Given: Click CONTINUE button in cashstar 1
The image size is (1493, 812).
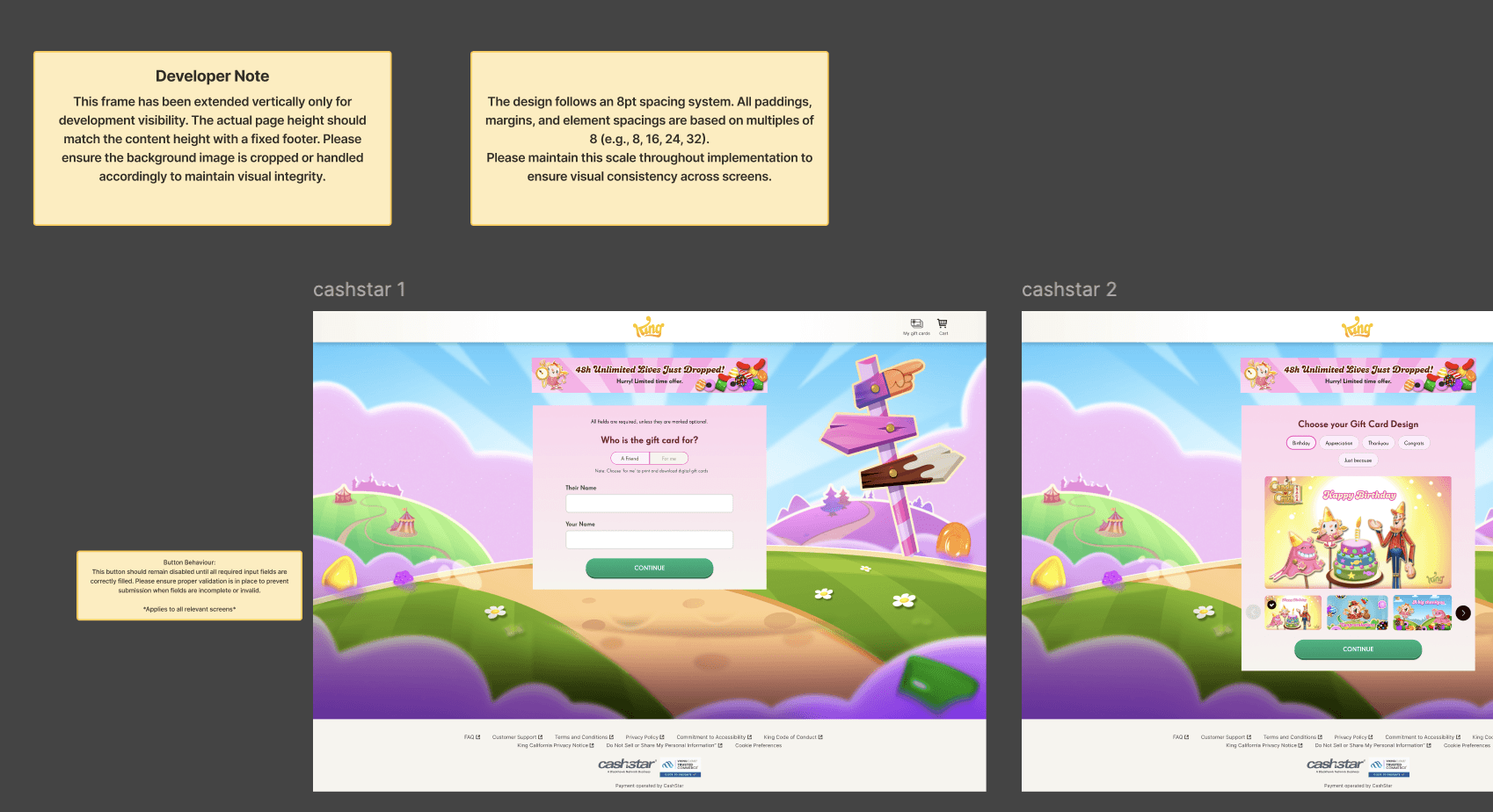Looking at the screenshot, I should [x=649, y=569].
